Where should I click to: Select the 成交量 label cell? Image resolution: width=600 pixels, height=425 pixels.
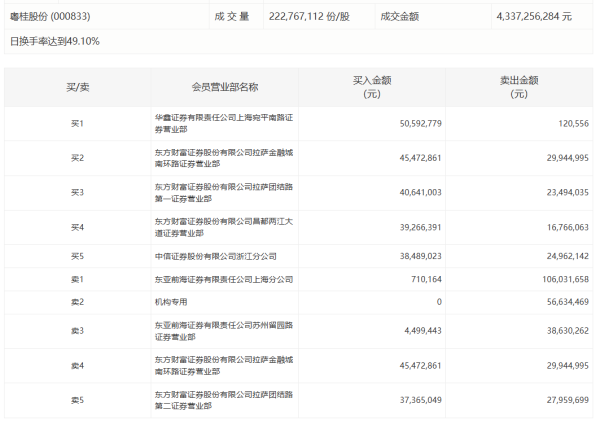click(x=232, y=16)
